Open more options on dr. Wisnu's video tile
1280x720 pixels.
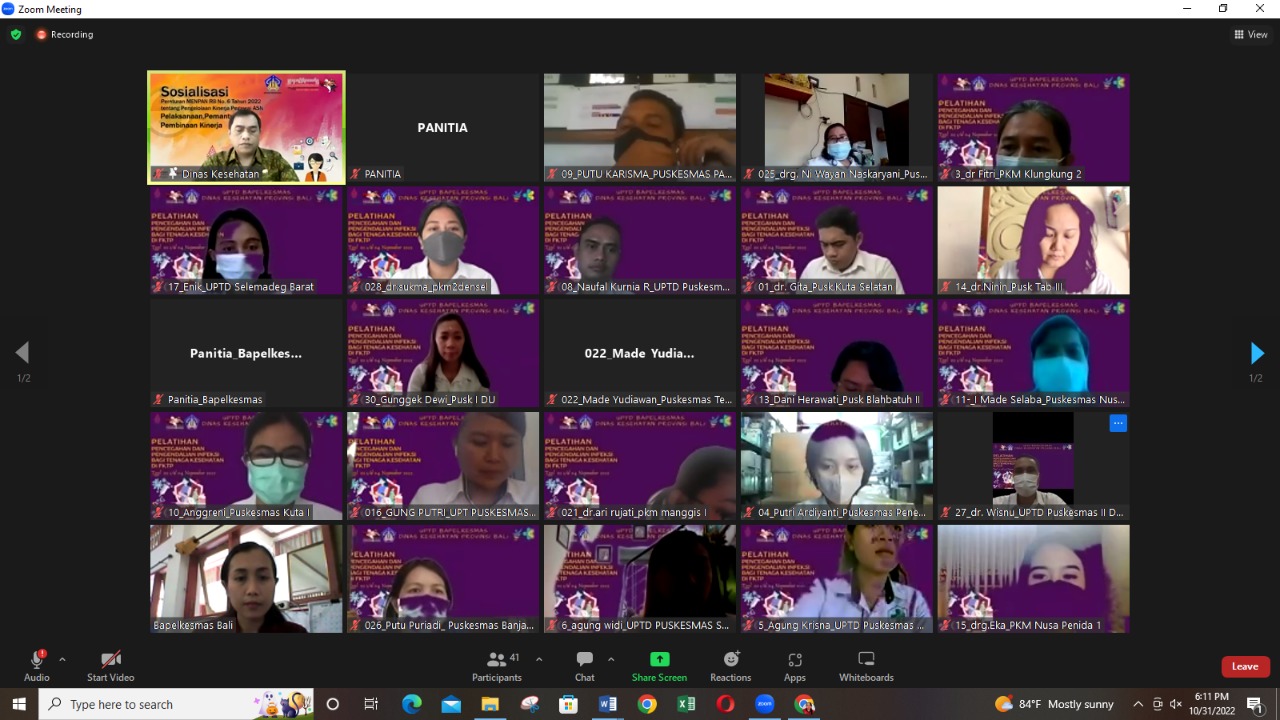[1118, 423]
